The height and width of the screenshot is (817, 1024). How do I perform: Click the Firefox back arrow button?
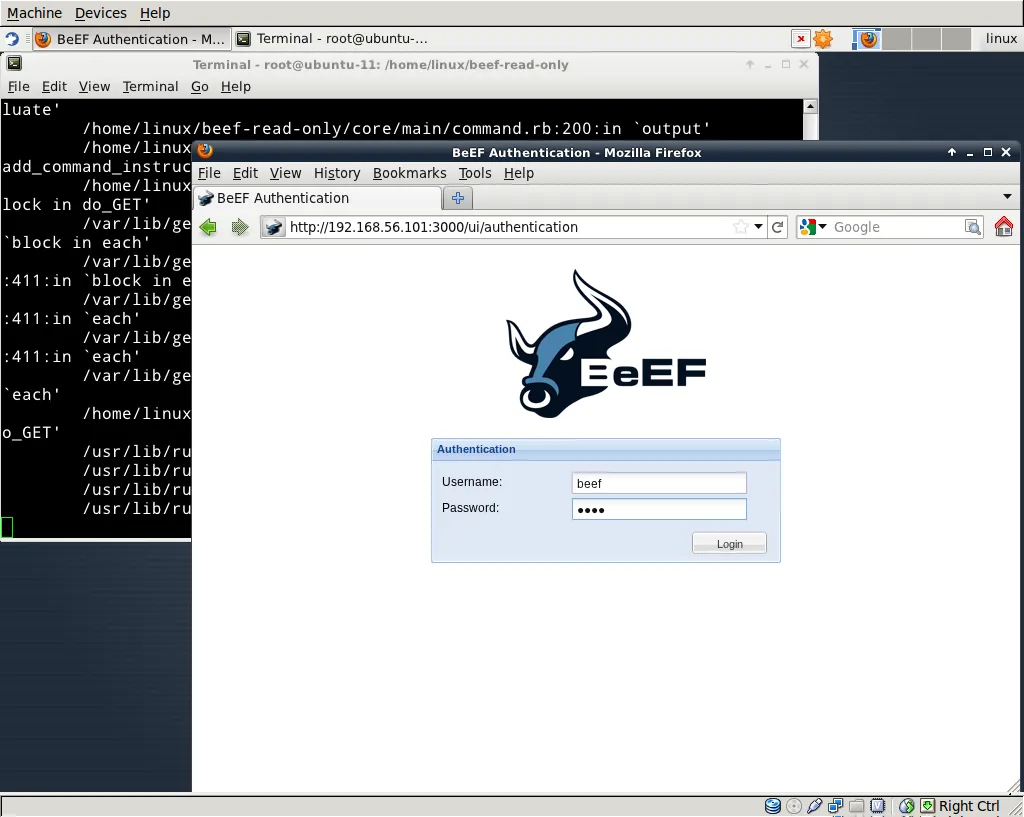pyautogui.click(x=208, y=227)
